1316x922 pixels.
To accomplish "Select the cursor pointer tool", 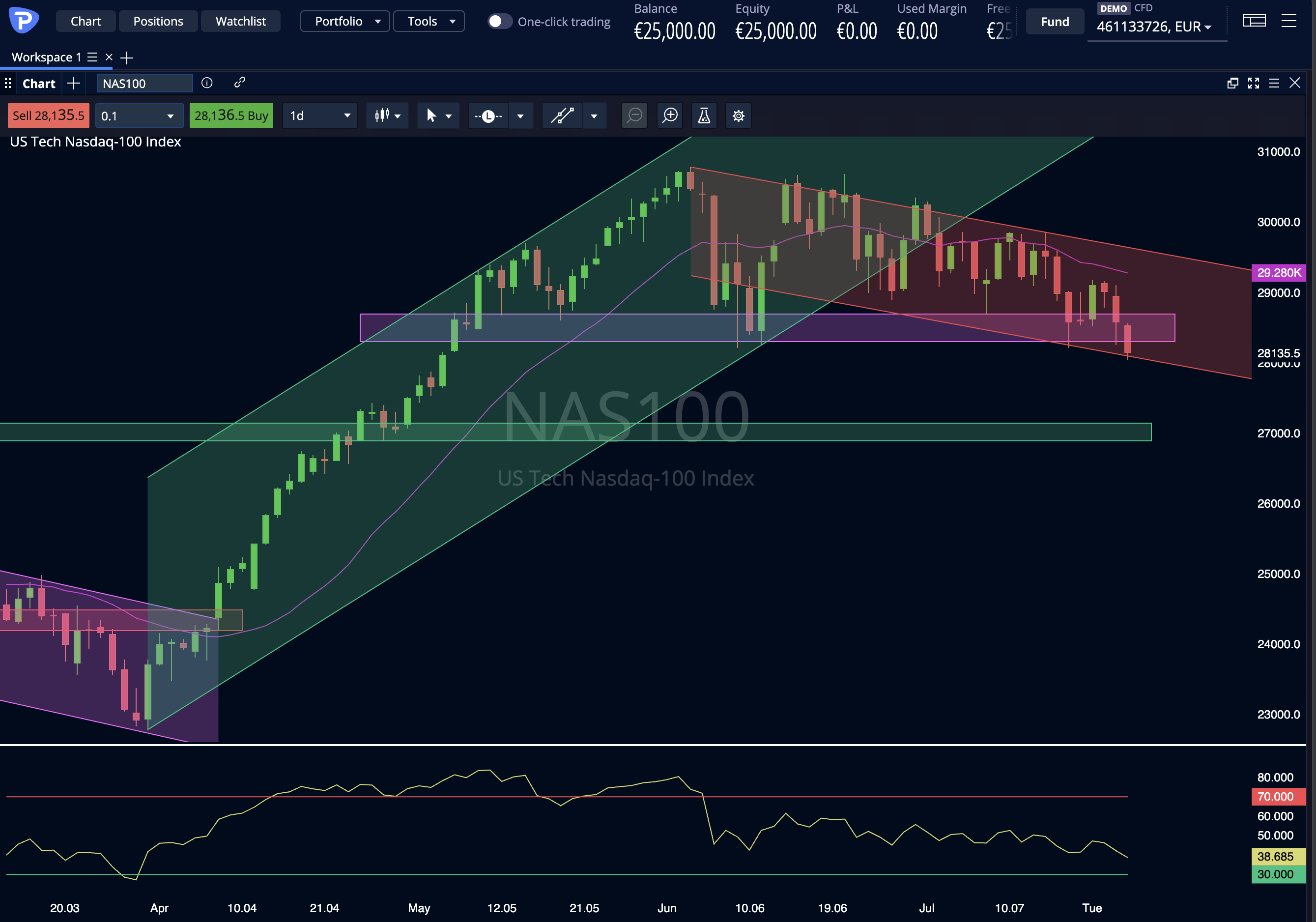I will pyautogui.click(x=430, y=115).
